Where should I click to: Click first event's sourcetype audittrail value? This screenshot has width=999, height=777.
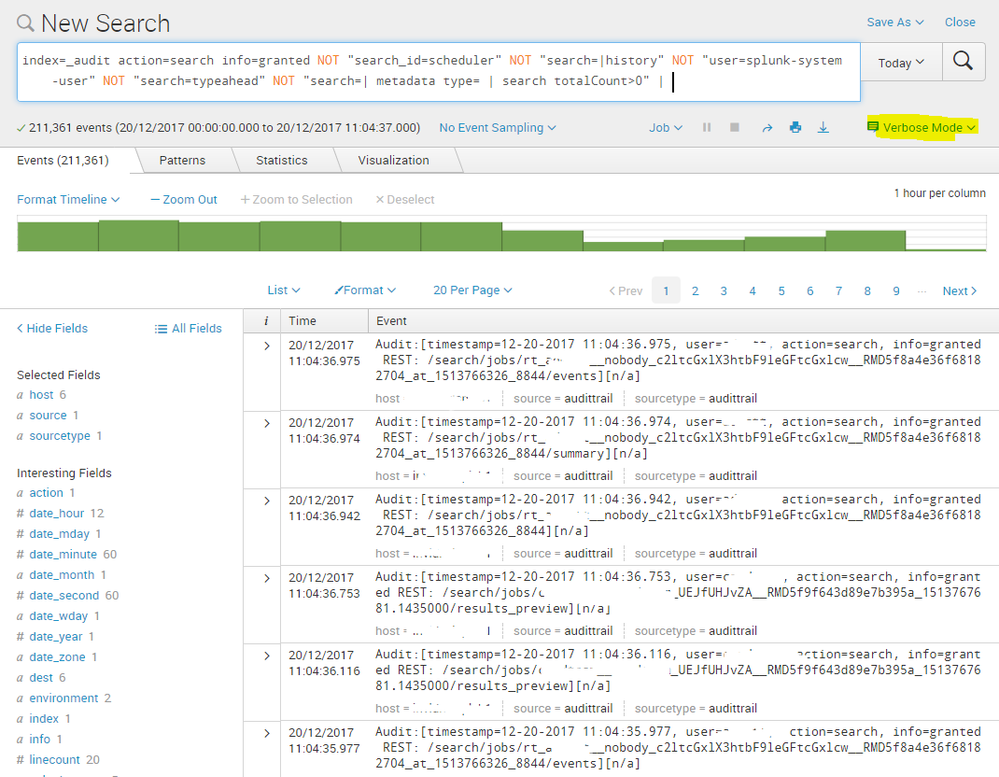point(733,399)
